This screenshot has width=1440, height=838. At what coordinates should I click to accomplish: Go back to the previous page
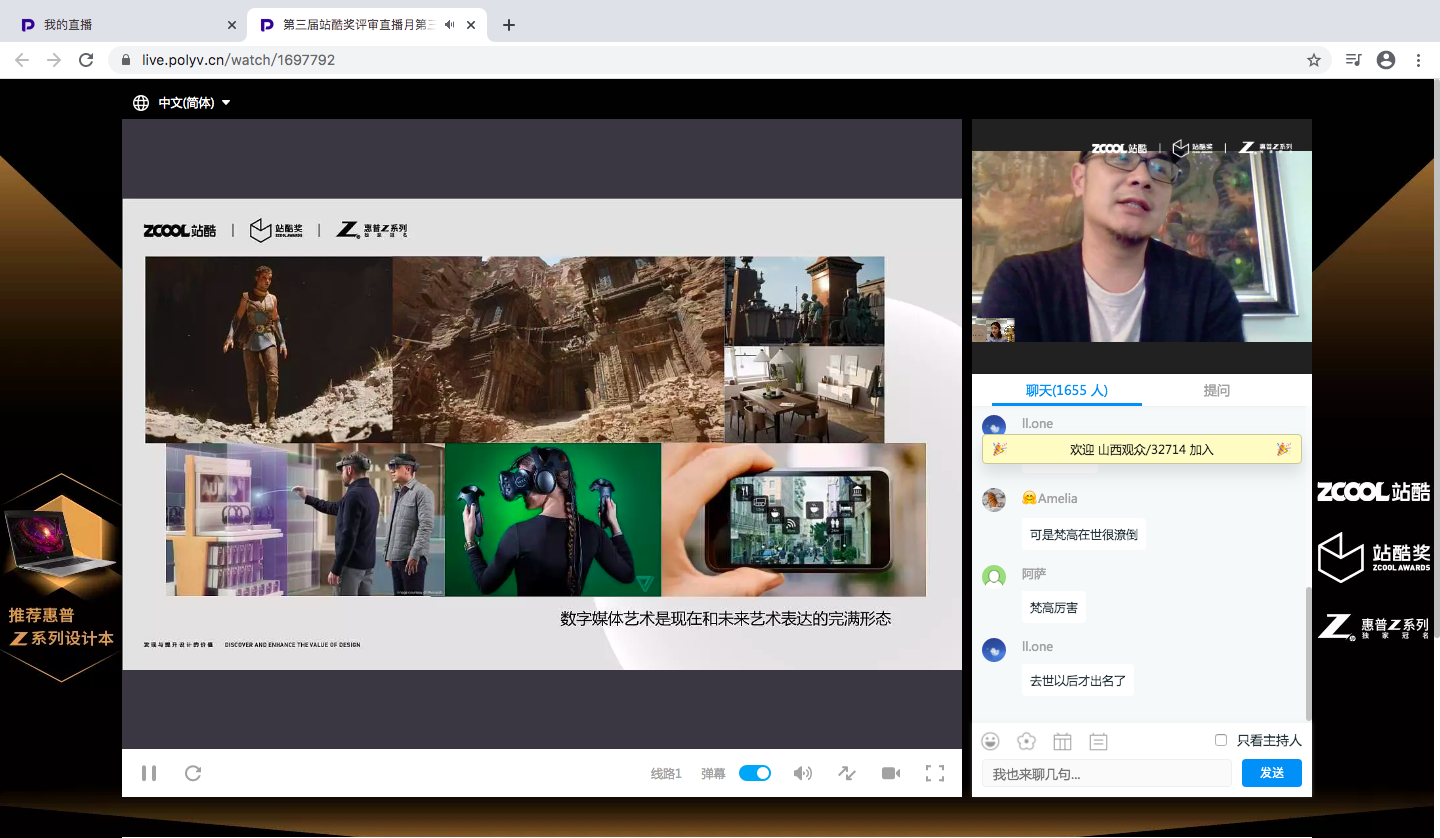[x=22, y=60]
